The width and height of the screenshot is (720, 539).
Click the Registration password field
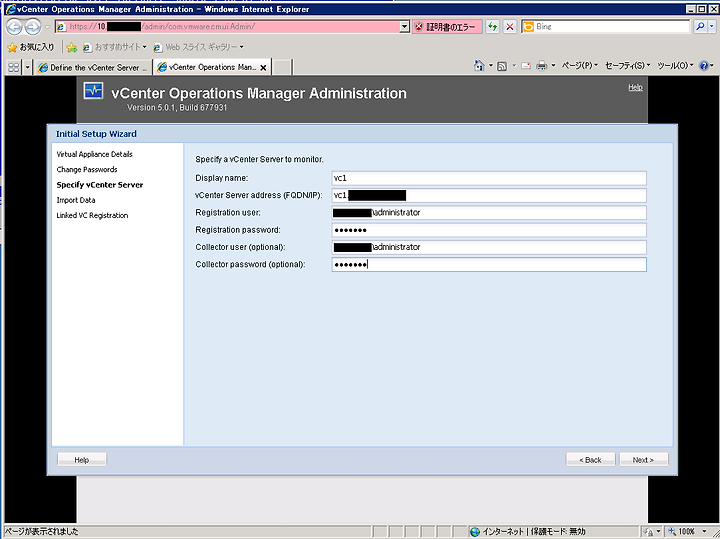click(489, 230)
